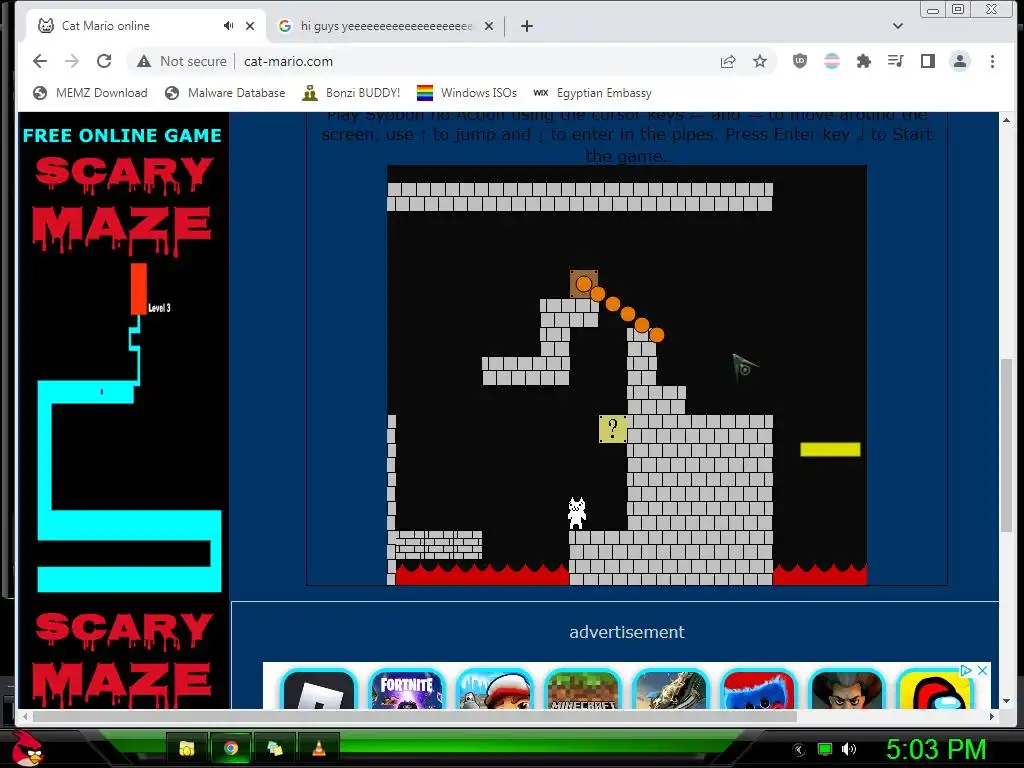Click the 5:03 PM clock
The height and width of the screenshot is (768, 1024).
[x=936, y=749]
